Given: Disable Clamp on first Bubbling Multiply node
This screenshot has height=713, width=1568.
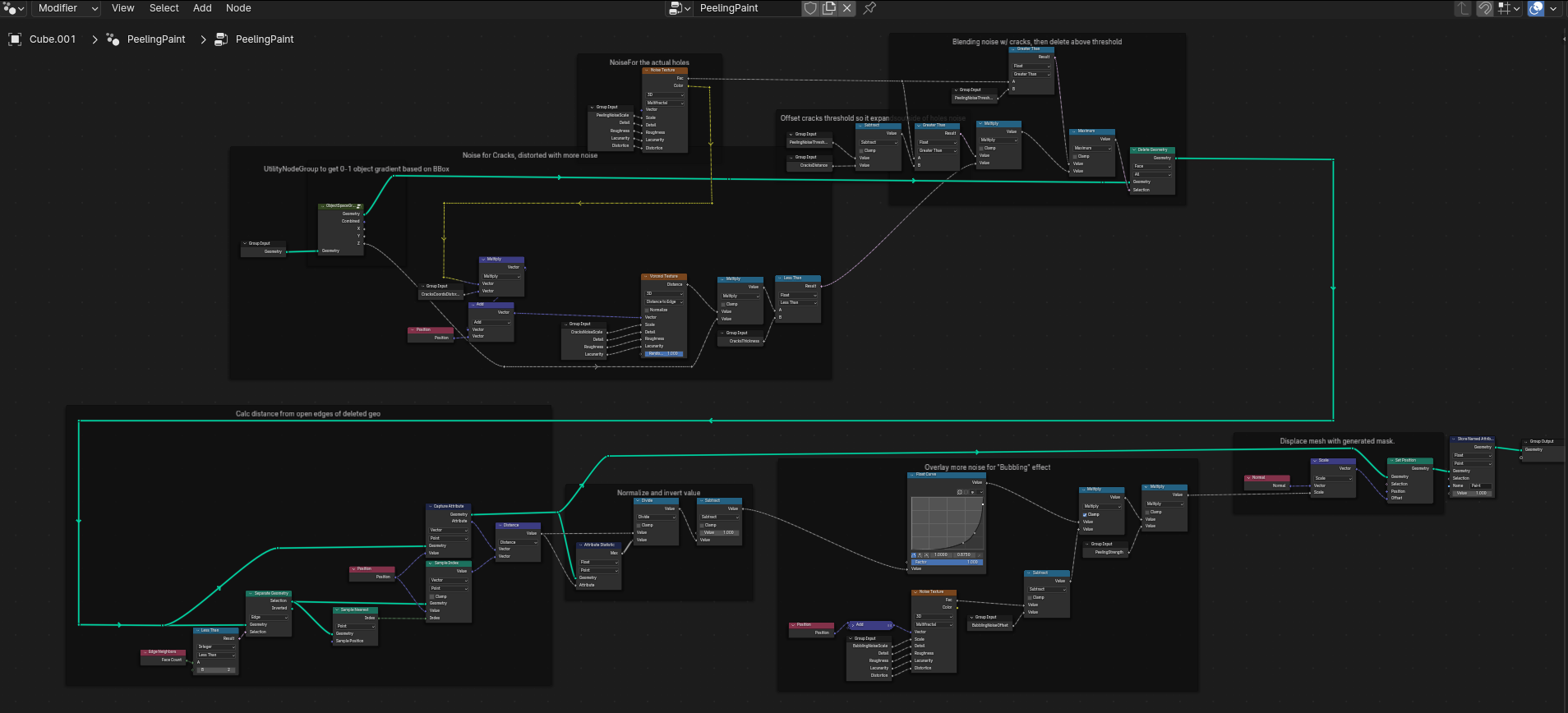Looking at the screenshot, I should click(1085, 515).
